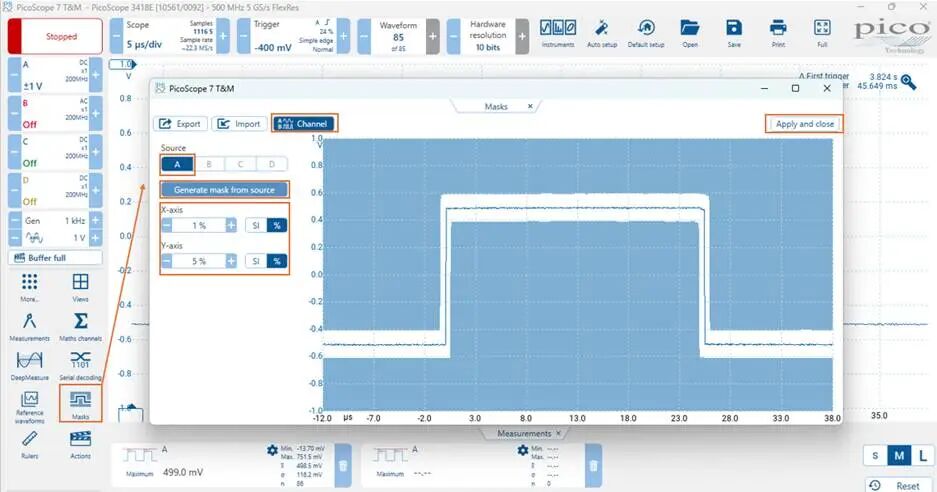Save the capture with Save icon
This screenshot has width=937, height=492.
734,33
